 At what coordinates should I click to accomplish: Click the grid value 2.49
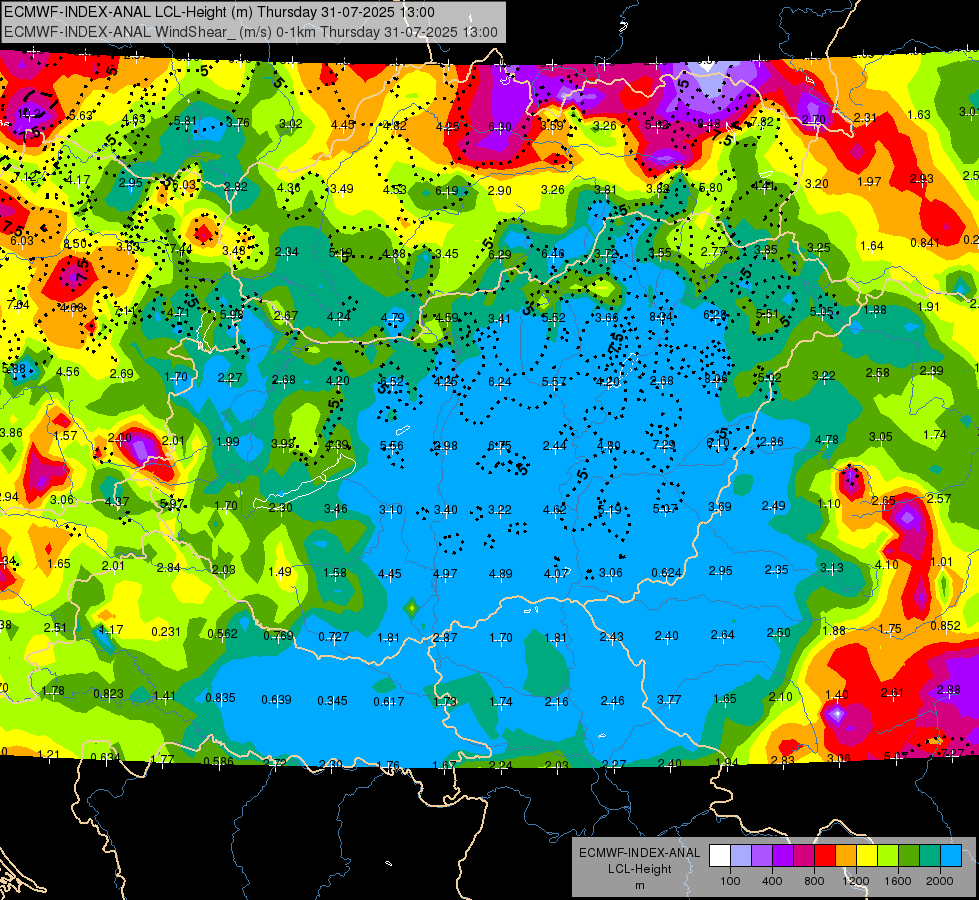774,505
